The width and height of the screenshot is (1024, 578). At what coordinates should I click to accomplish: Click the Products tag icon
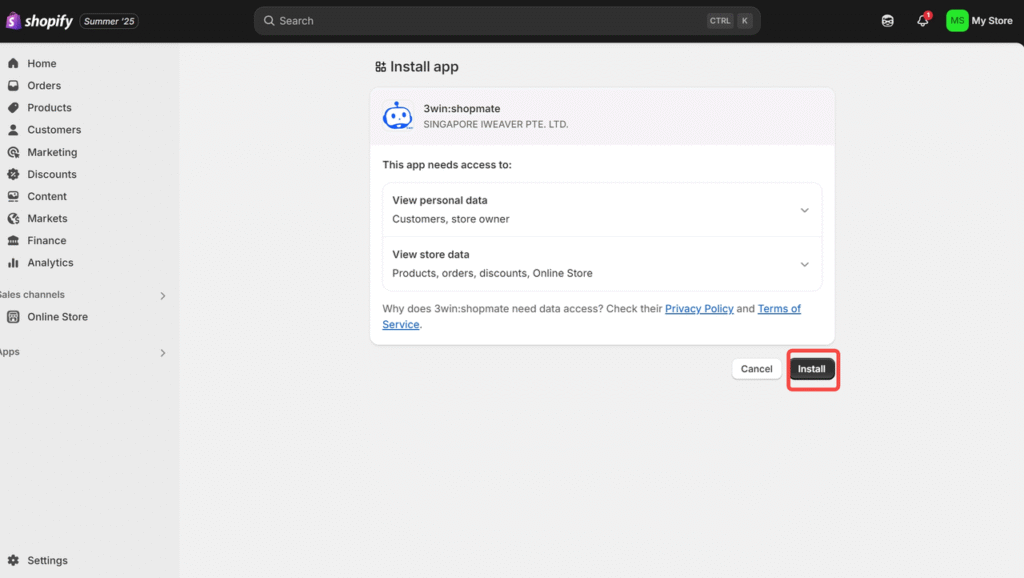click(x=13, y=108)
